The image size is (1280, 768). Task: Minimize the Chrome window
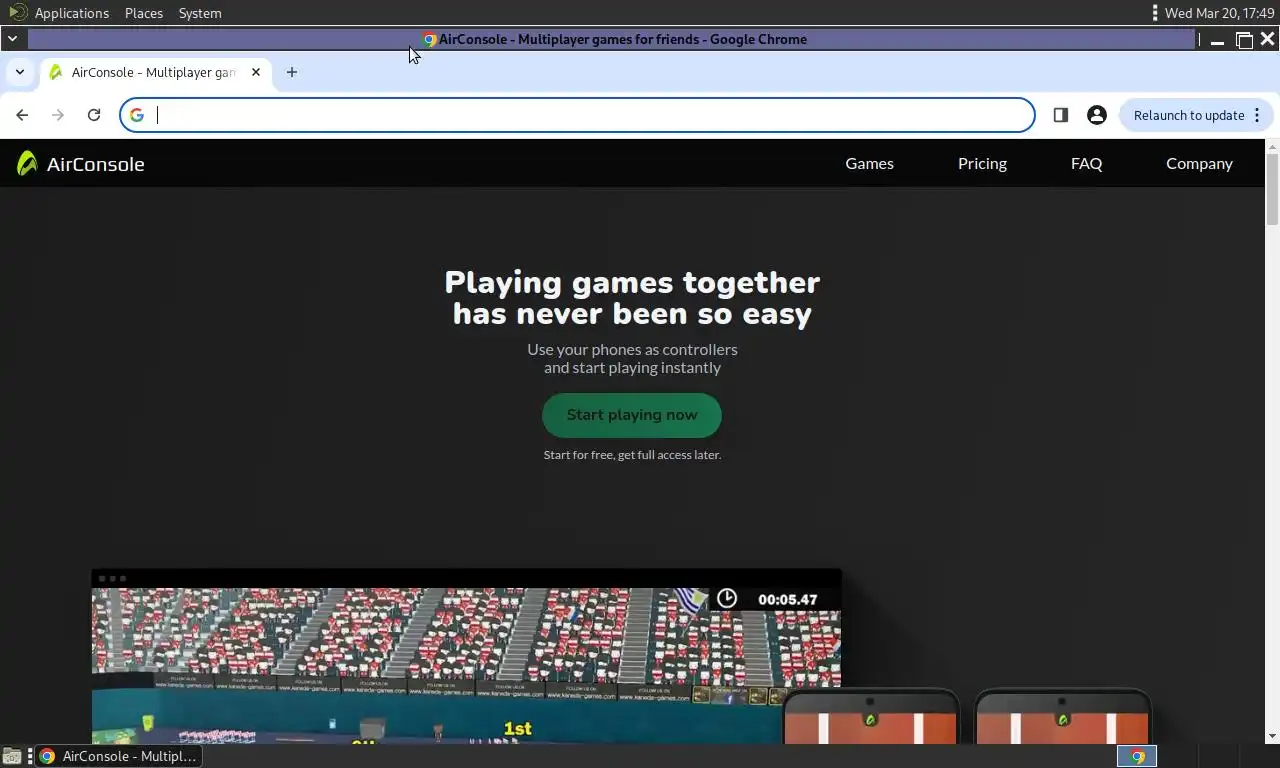(x=1217, y=40)
